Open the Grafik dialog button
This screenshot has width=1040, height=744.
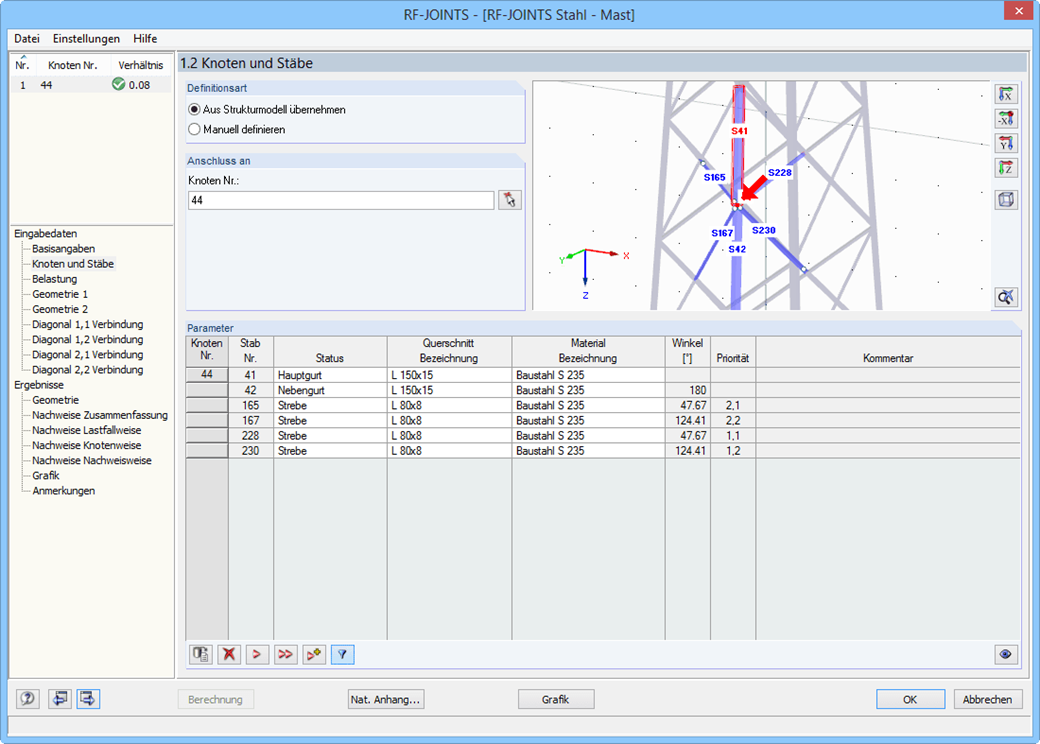pos(555,699)
